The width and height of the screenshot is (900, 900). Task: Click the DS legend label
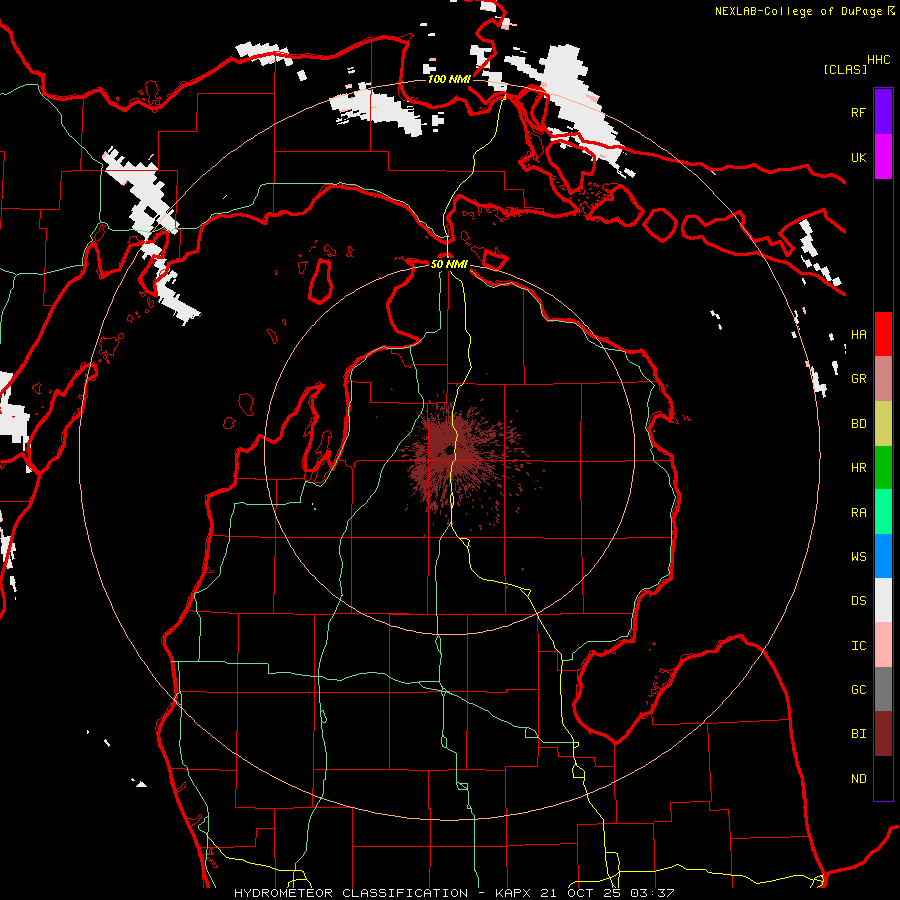pyautogui.click(x=858, y=601)
